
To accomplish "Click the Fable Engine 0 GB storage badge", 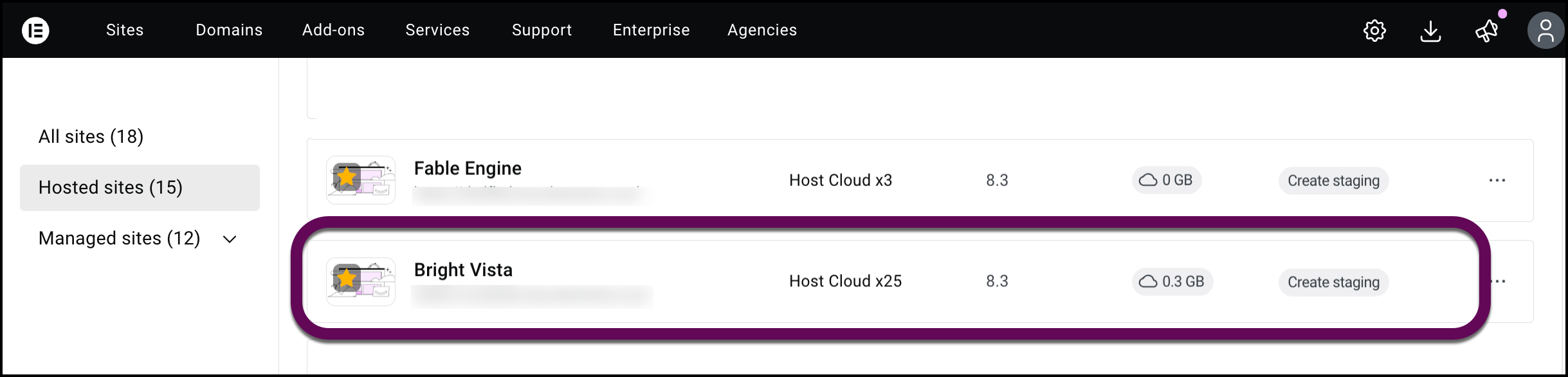I will tap(1167, 180).
